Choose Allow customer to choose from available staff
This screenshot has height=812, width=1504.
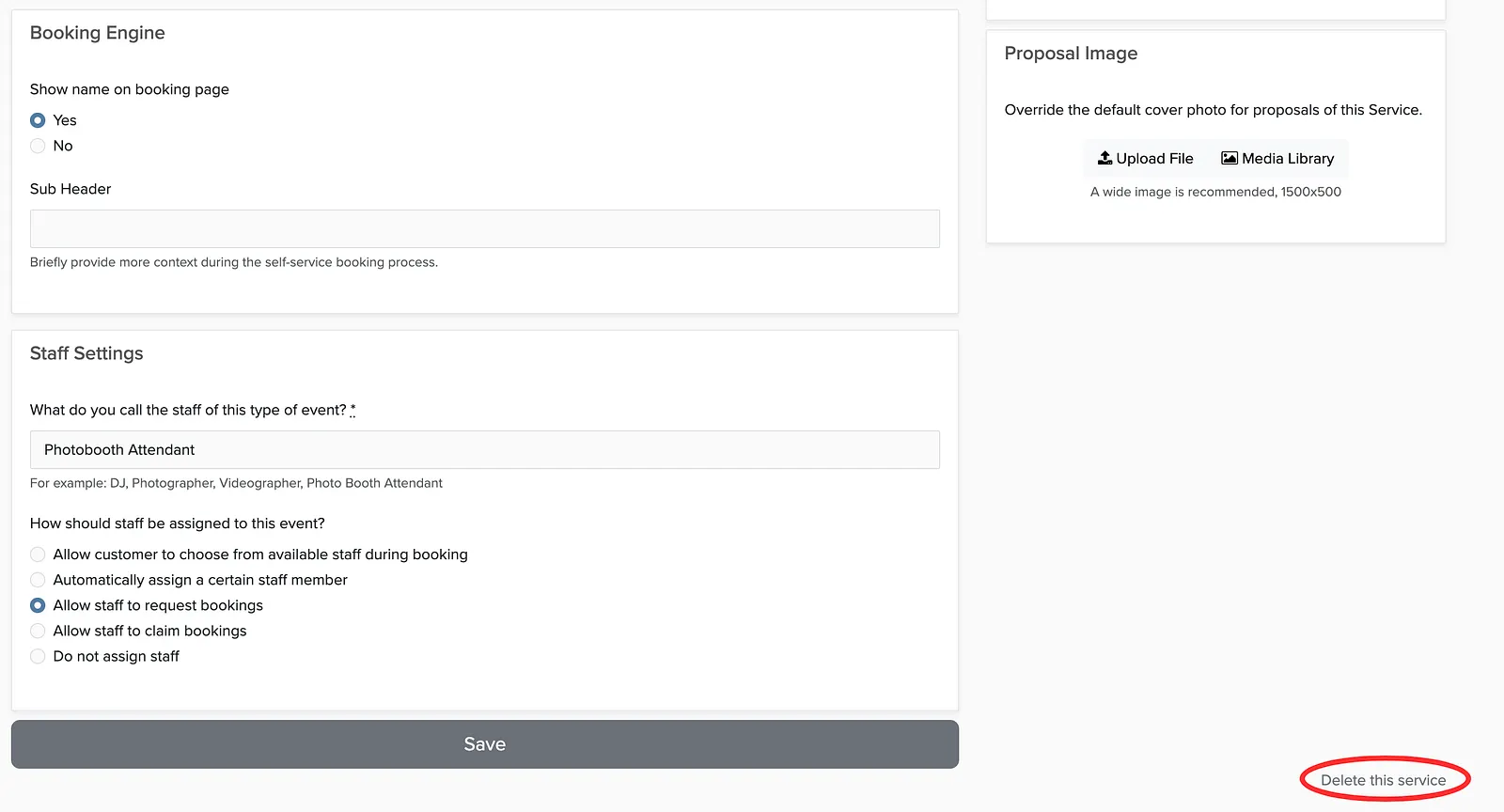click(38, 554)
